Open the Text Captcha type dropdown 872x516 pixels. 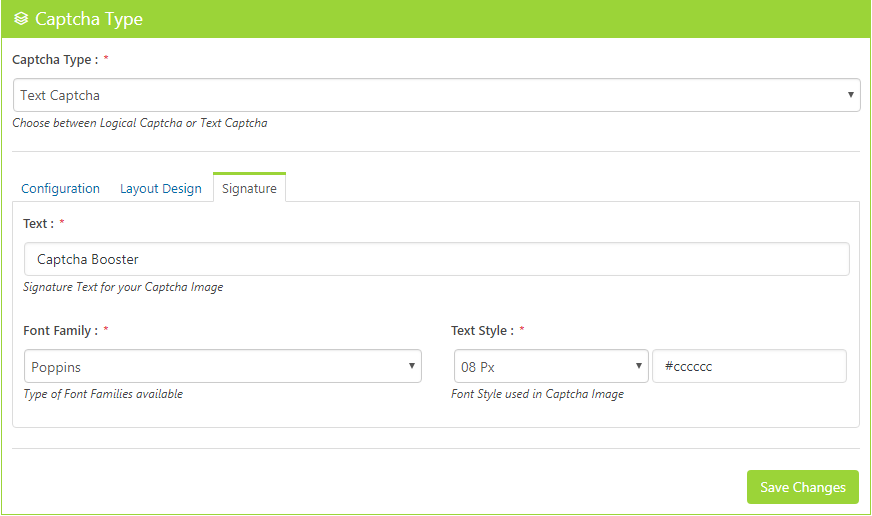click(436, 95)
